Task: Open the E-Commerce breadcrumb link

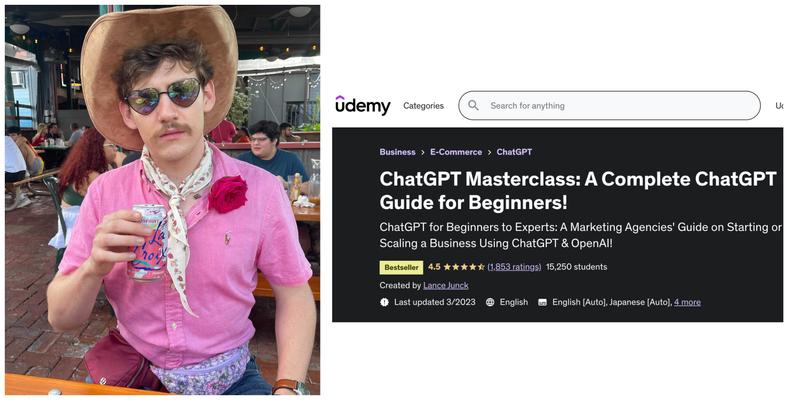Action: (x=456, y=152)
